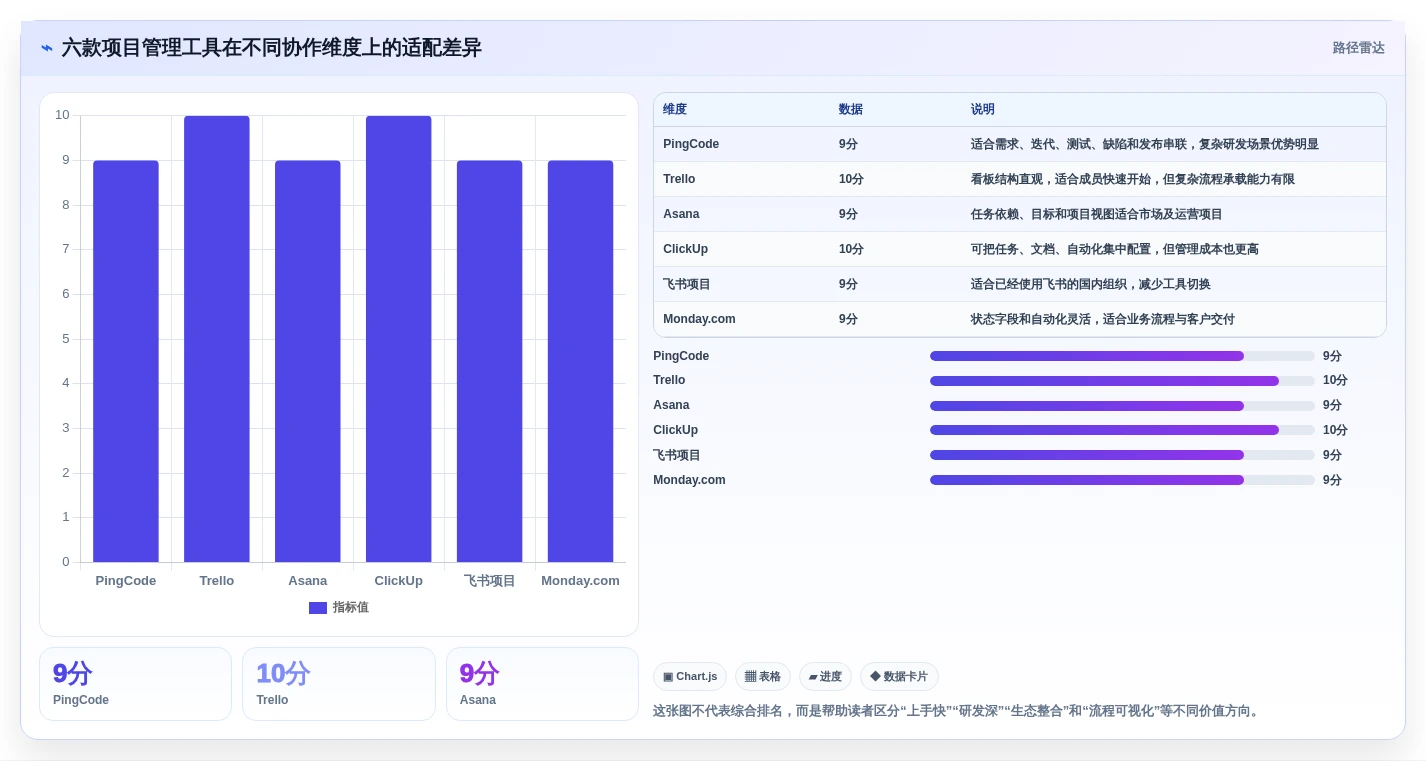The image size is (1426, 761).
Task: Click Trello description about 看板结构直观
Action: 1133,179
